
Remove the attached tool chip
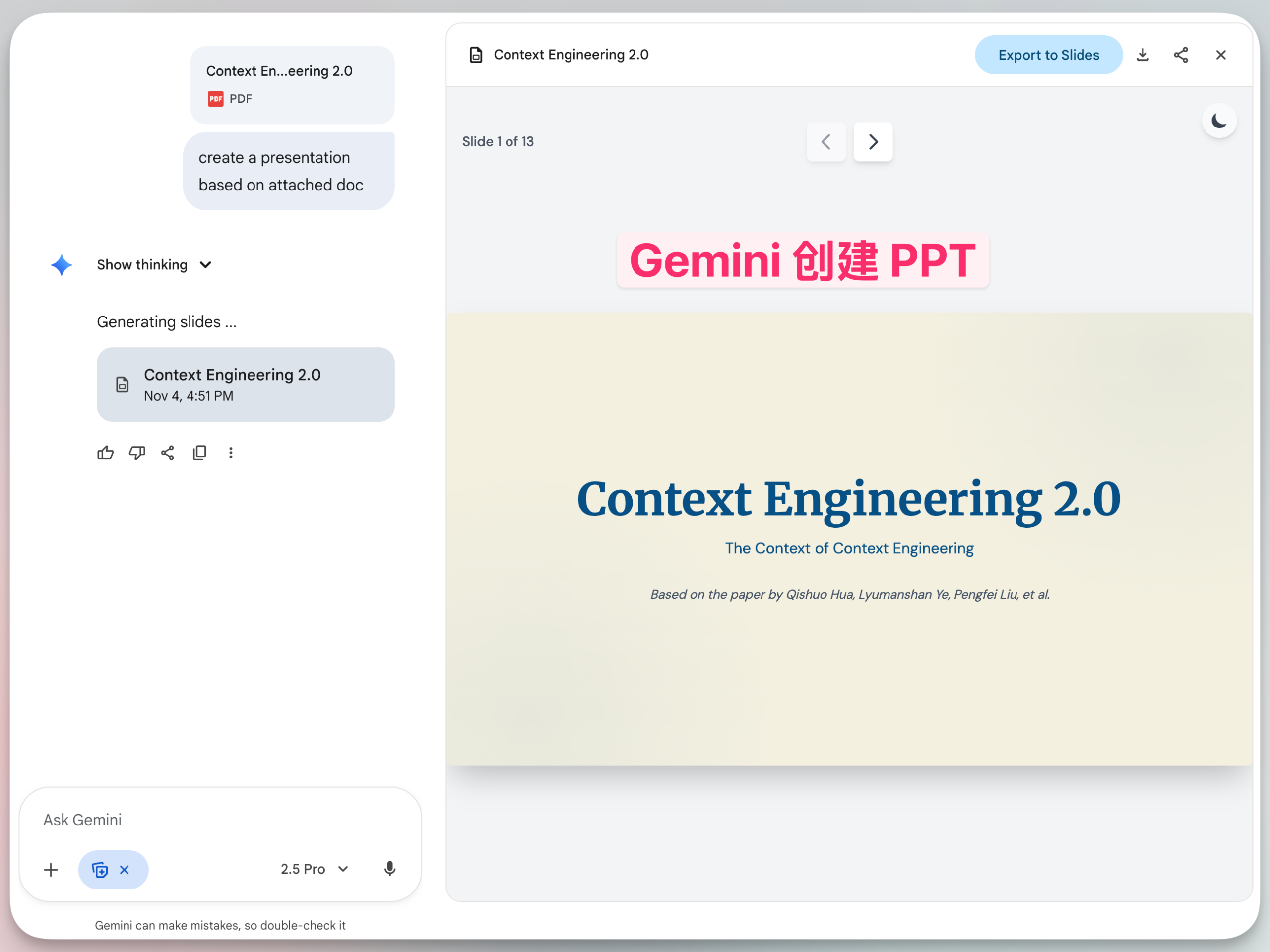click(124, 869)
